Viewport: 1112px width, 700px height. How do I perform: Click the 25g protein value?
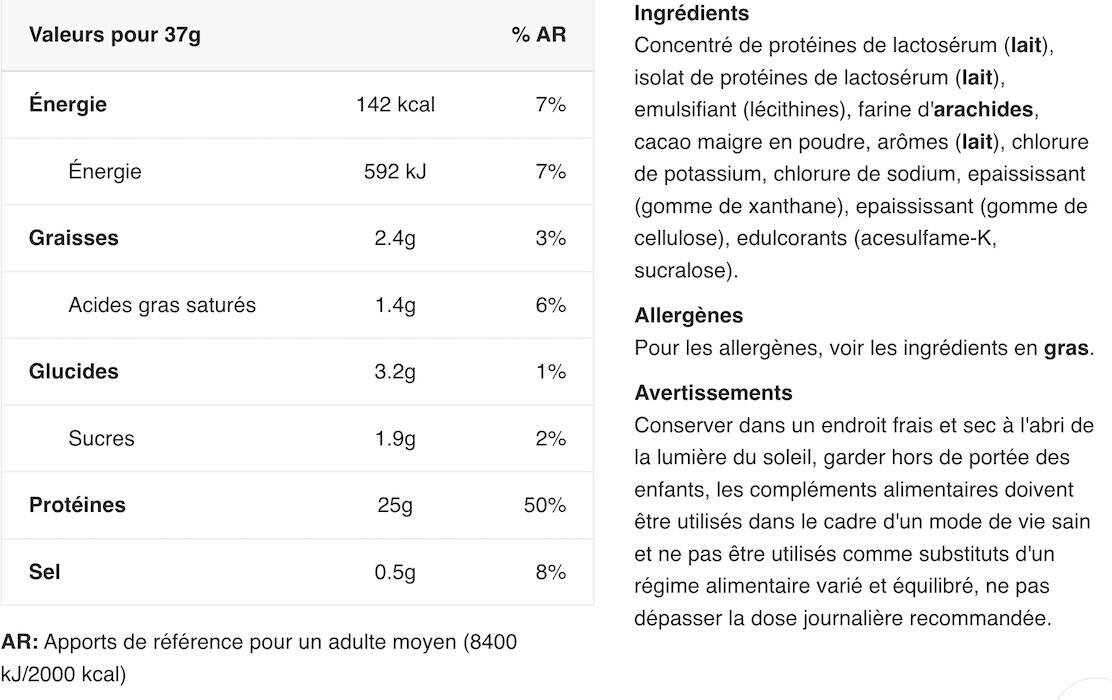click(x=395, y=505)
